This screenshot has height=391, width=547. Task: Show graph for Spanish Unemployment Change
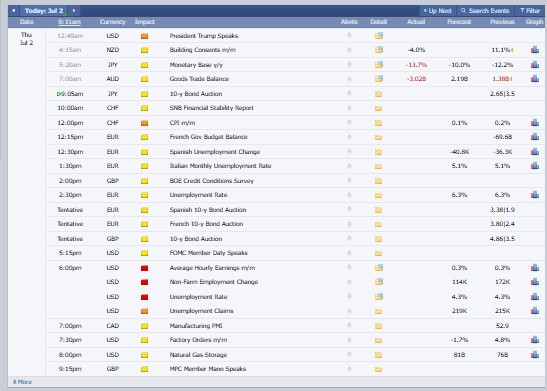click(535, 152)
